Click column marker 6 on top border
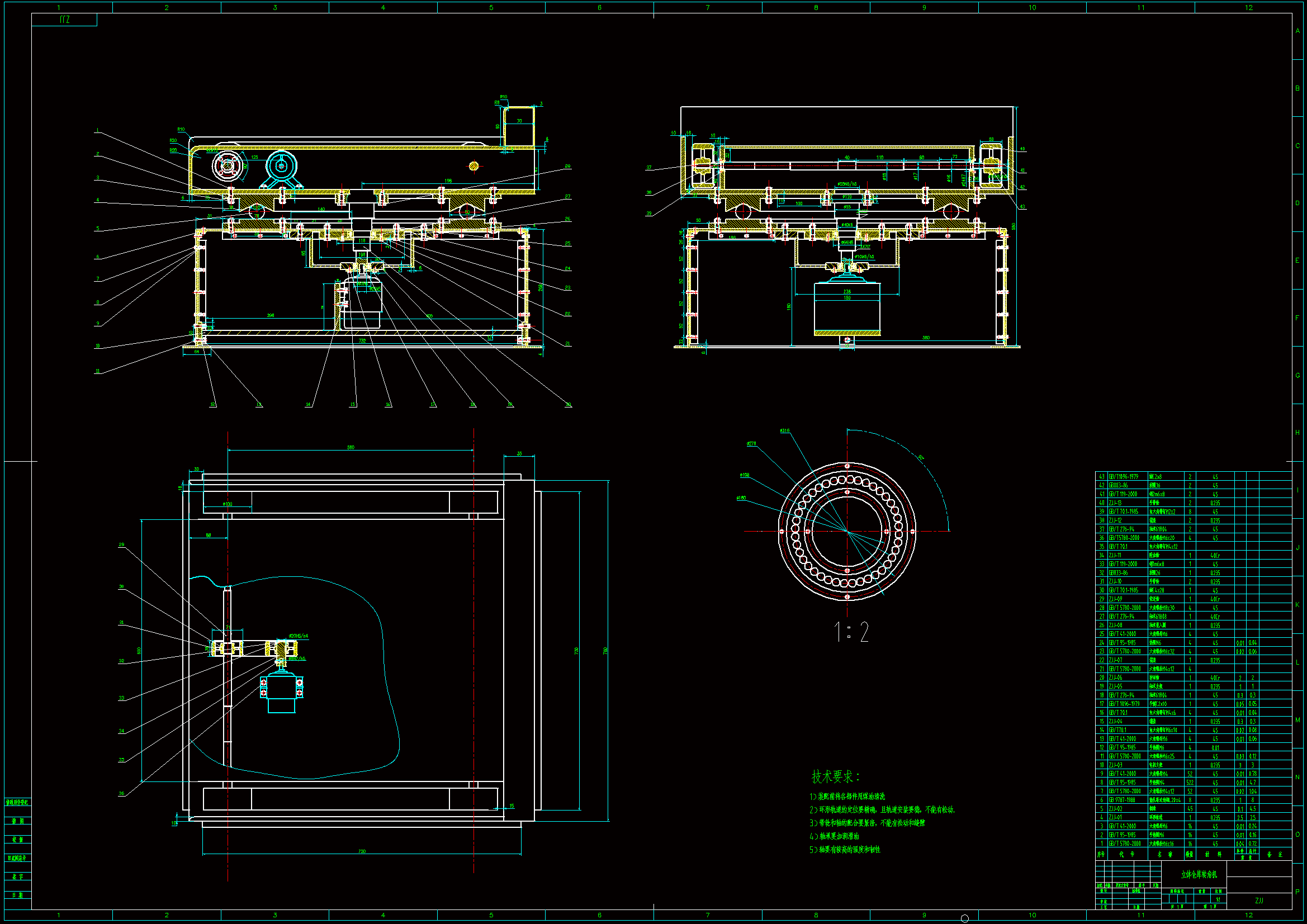Image resolution: width=1307 pixels, height=924 pixels. pyautogui.click(x=599, y=7)
